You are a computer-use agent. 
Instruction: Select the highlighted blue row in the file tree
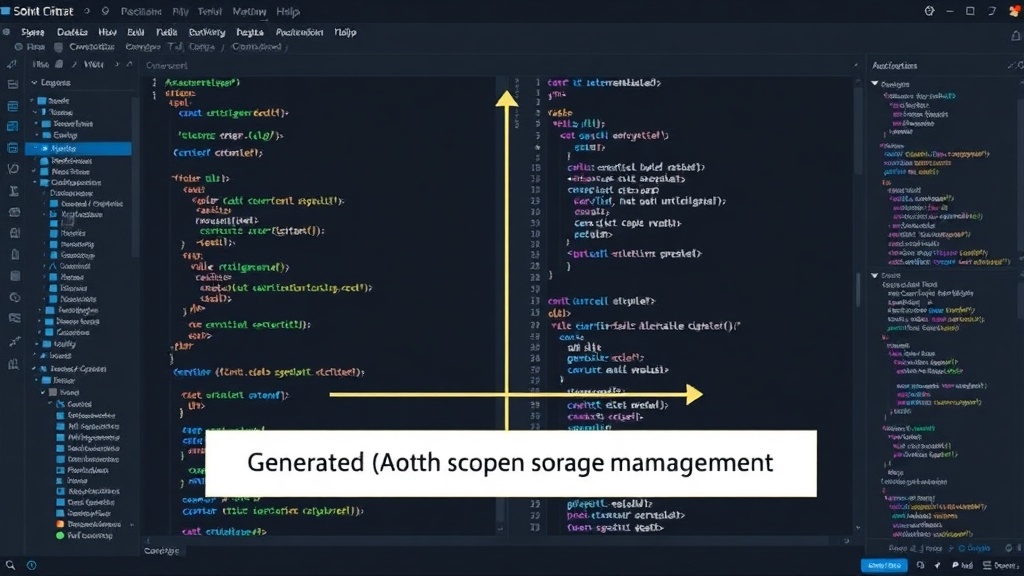(78, 148)
